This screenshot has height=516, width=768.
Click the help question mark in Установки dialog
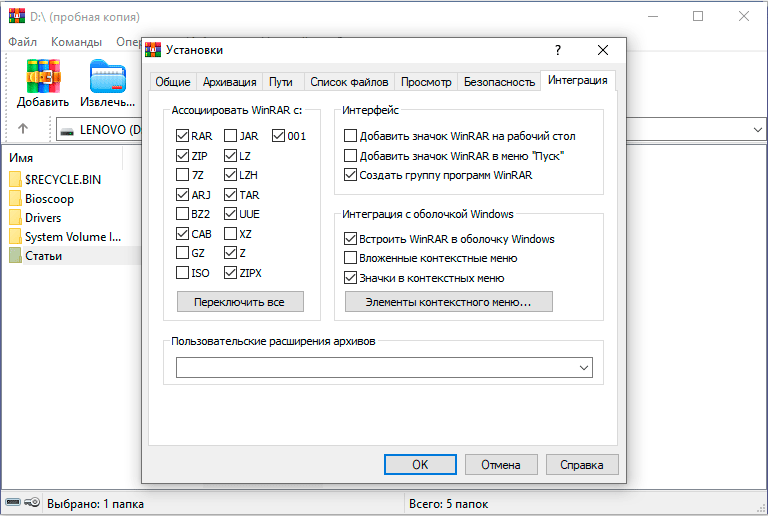click(x=557, y=50)
